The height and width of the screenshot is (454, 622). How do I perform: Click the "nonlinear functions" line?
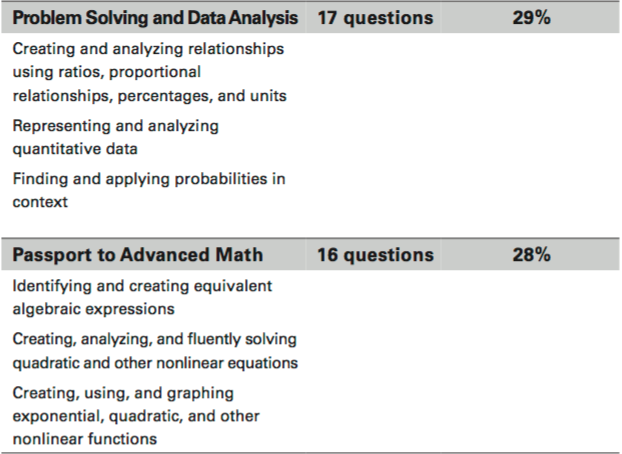(x=86, y=439)
